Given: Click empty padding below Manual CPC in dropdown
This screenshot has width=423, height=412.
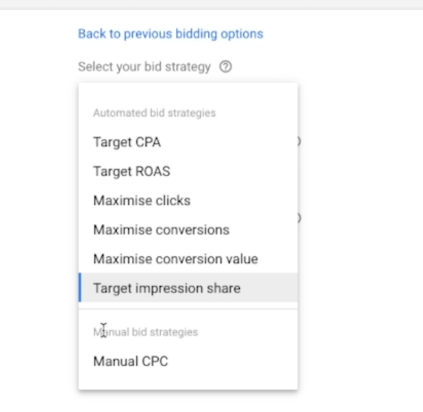Looking at the screenshot, I should click(x=188, y=382).
